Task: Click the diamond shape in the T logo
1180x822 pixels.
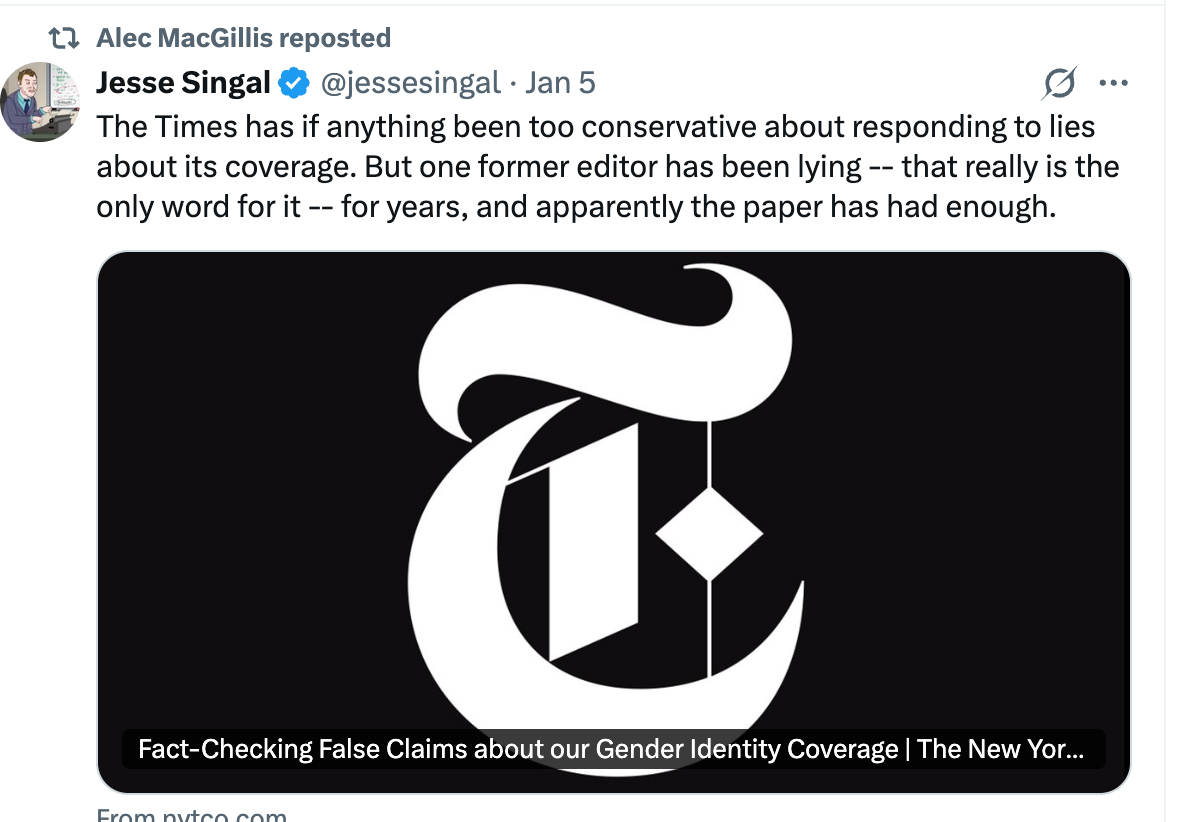Action: tap(708, 535)
